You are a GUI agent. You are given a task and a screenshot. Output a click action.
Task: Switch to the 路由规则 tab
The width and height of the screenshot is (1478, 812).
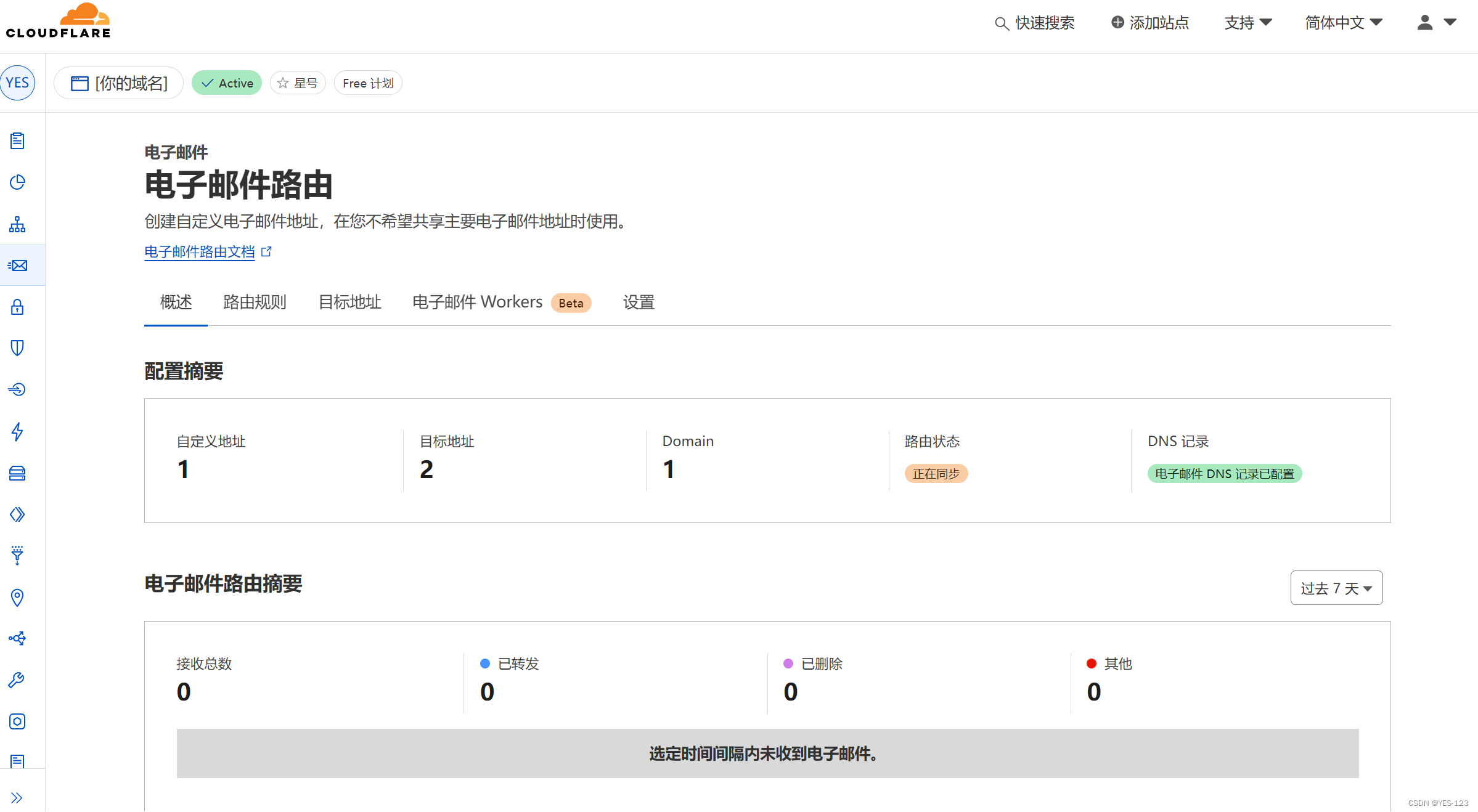255,302
